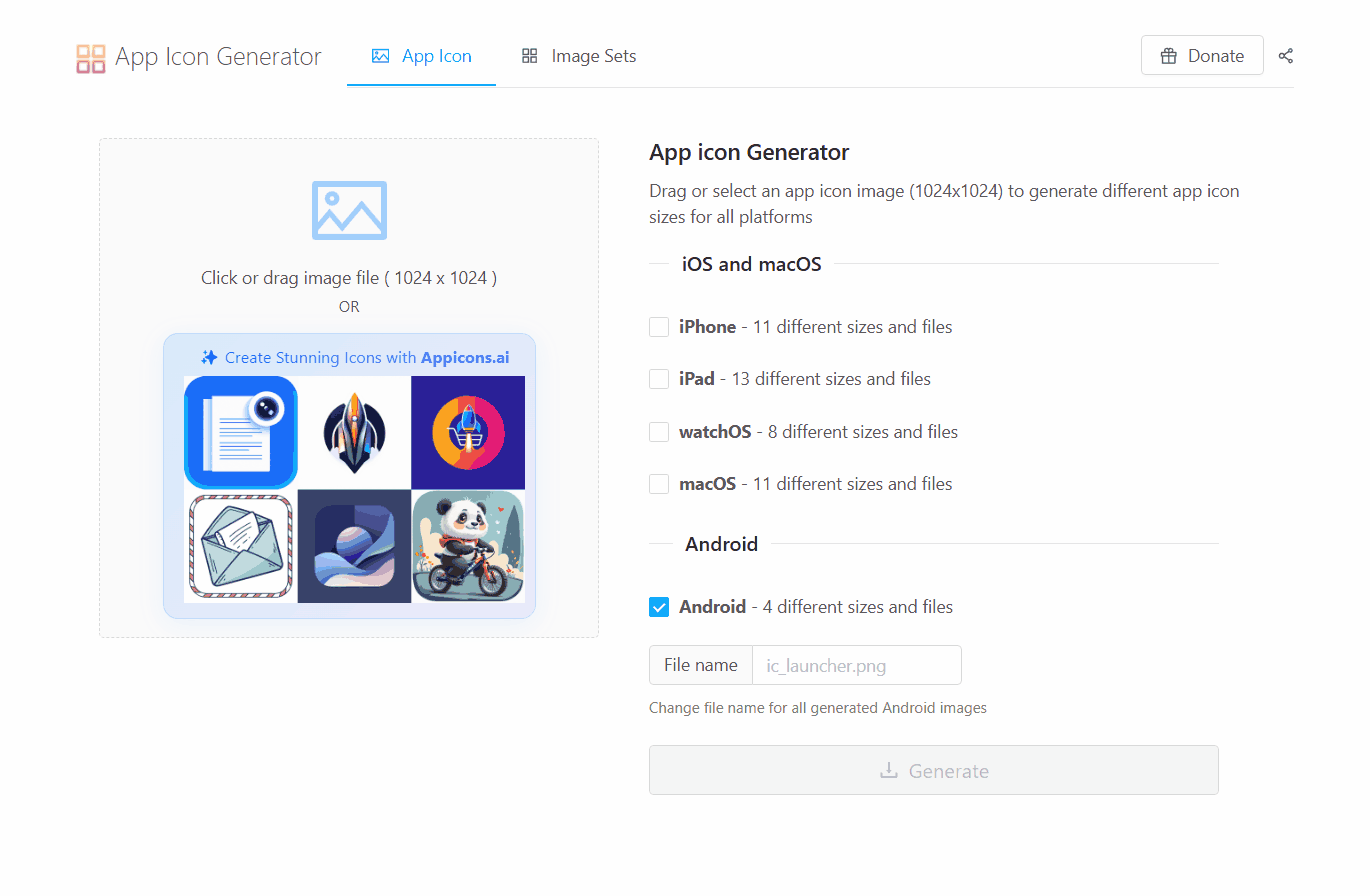The image size is (1370, 896).
Task: Select the envelope letter sample icon
Action: 241,546
